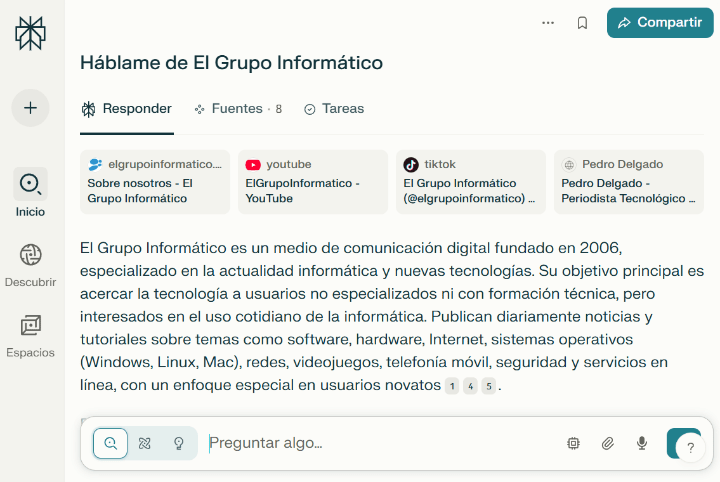The width and height of the screenshot is (720, 482).
Task: Open Inicio in the sidebar
Action: pos(30,192)
